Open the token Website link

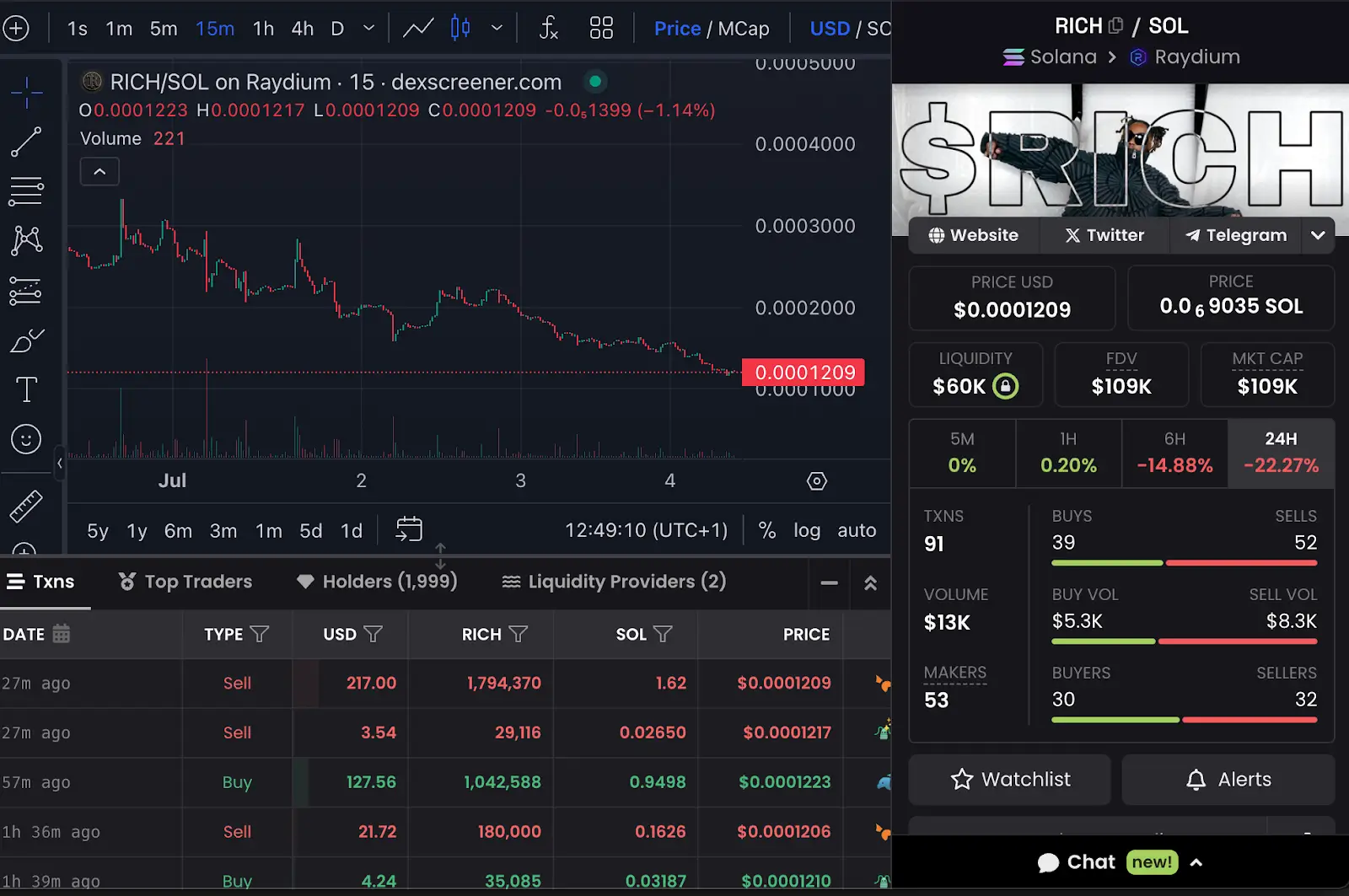point(974,235)
